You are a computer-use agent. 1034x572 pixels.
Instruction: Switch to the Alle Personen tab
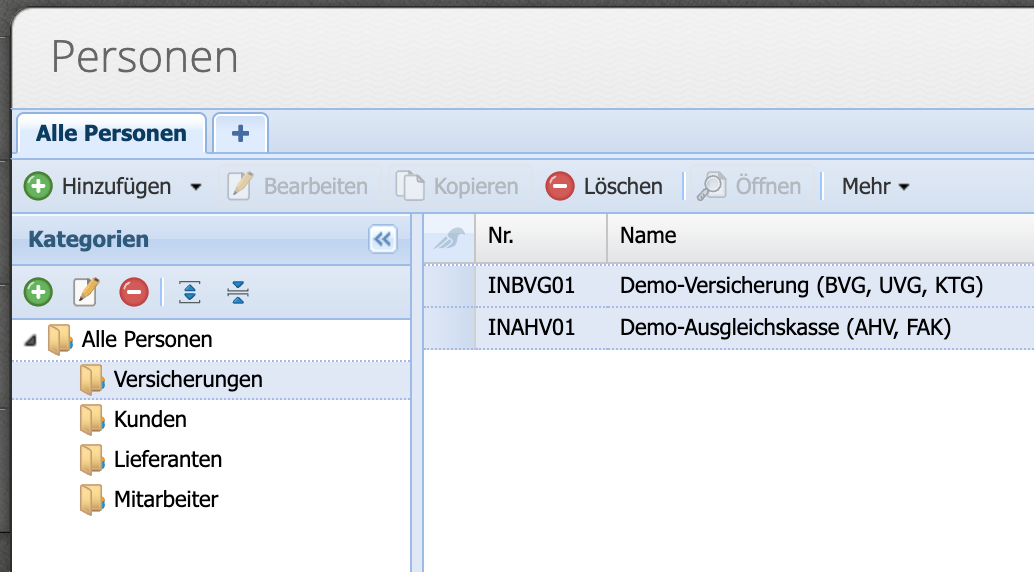tap(111, 133)
